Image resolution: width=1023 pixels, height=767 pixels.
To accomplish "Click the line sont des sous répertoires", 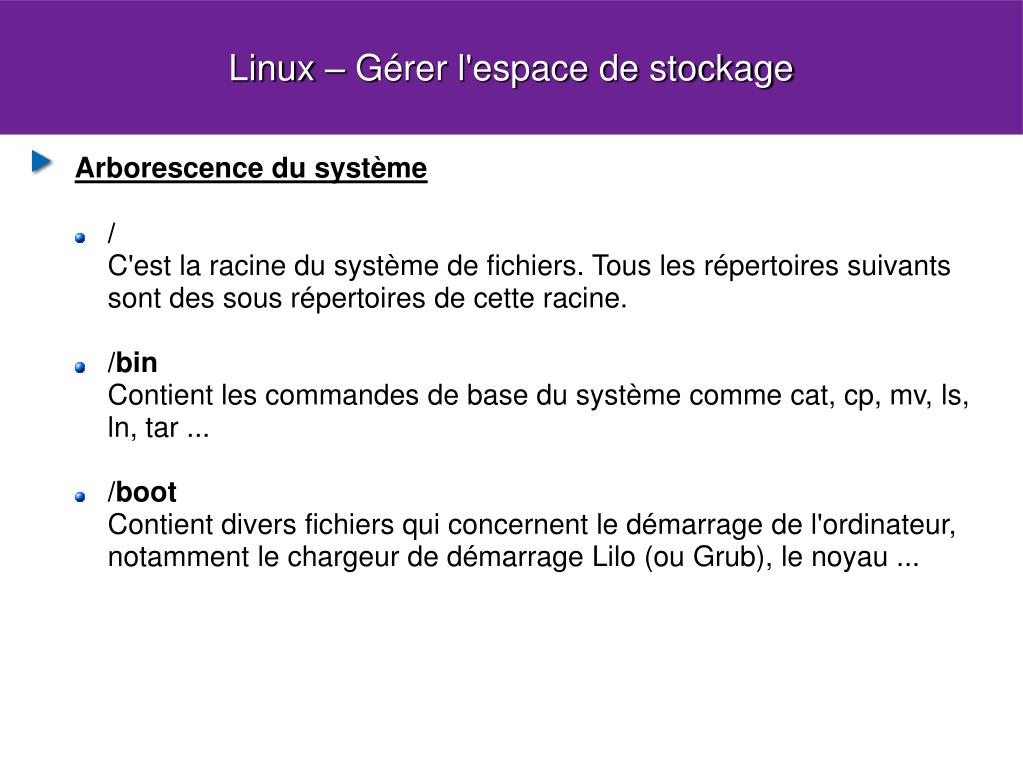I will coord(367,298).
